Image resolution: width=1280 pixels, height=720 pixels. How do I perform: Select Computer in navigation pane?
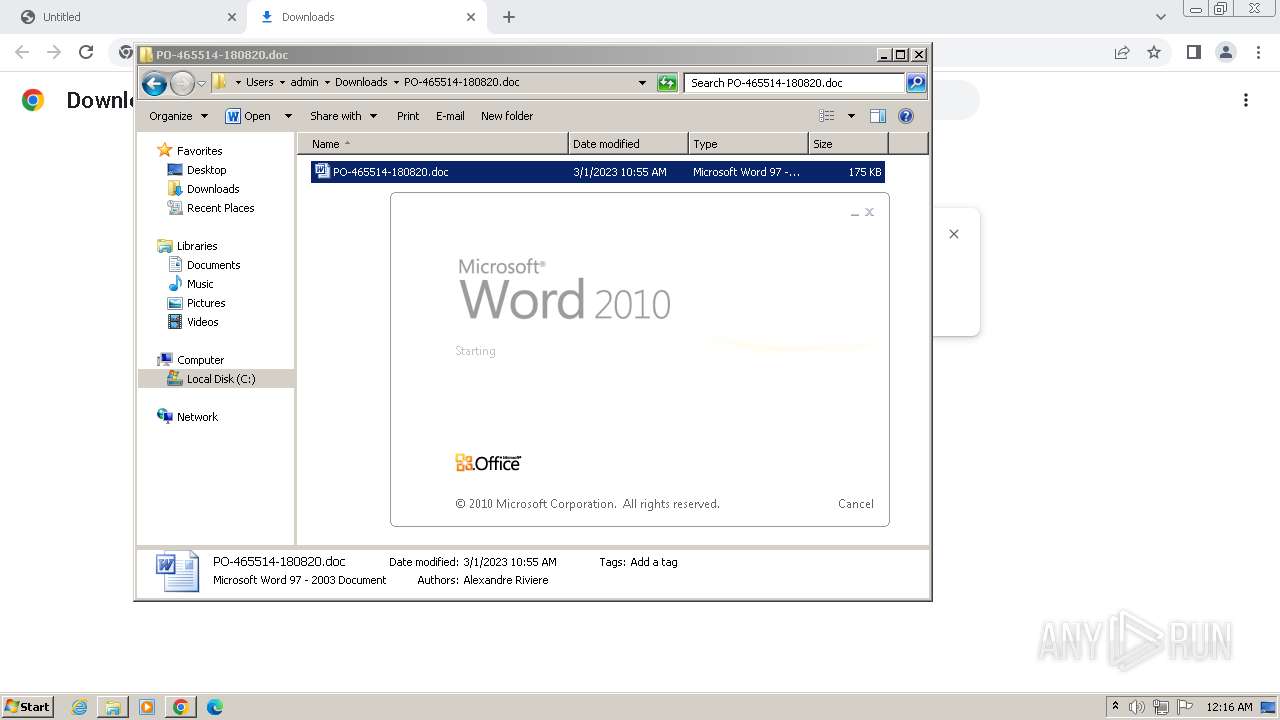tap(200, 360)
